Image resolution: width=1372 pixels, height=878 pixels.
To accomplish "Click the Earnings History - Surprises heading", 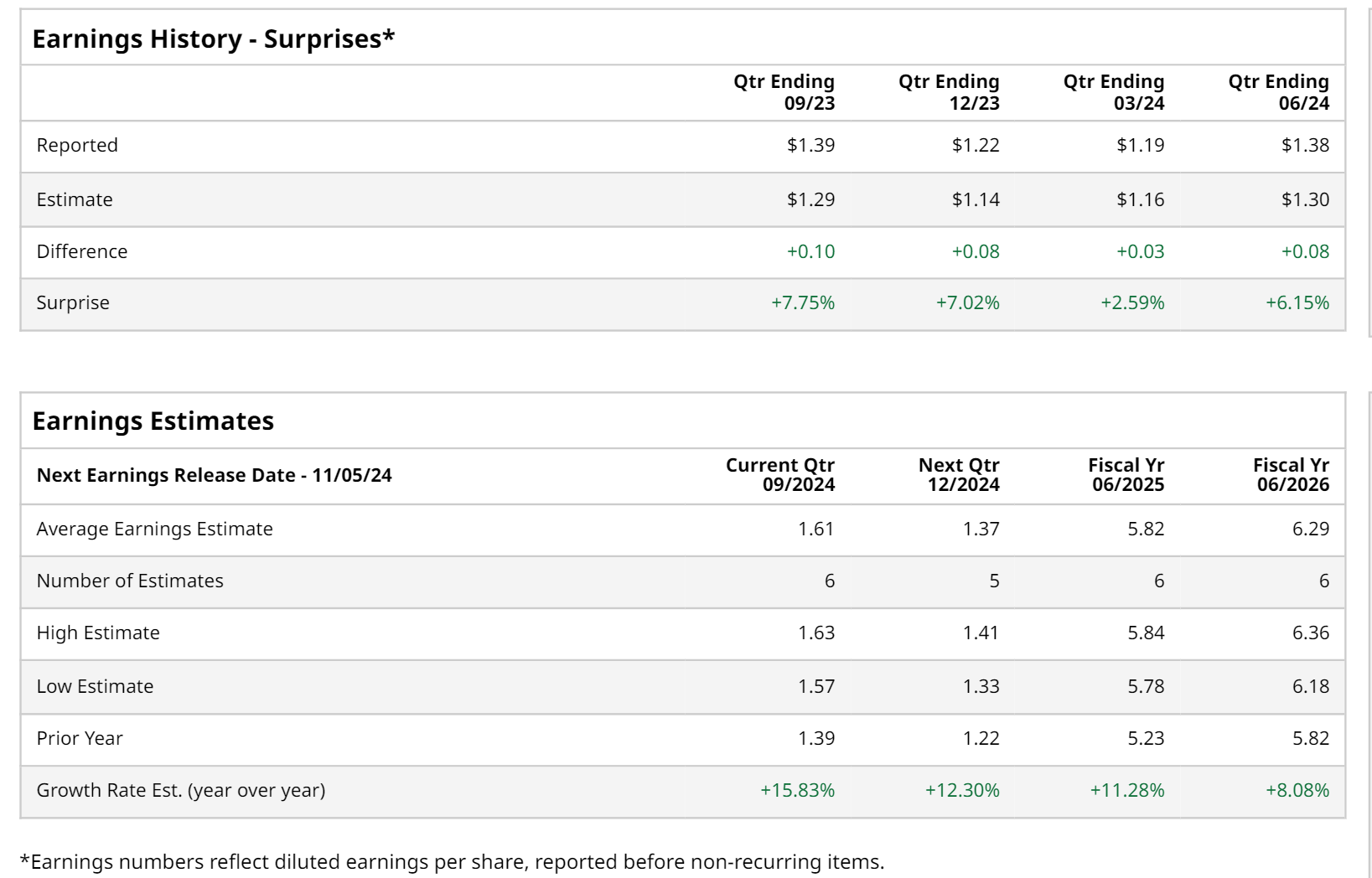I will tap(213, 39).
